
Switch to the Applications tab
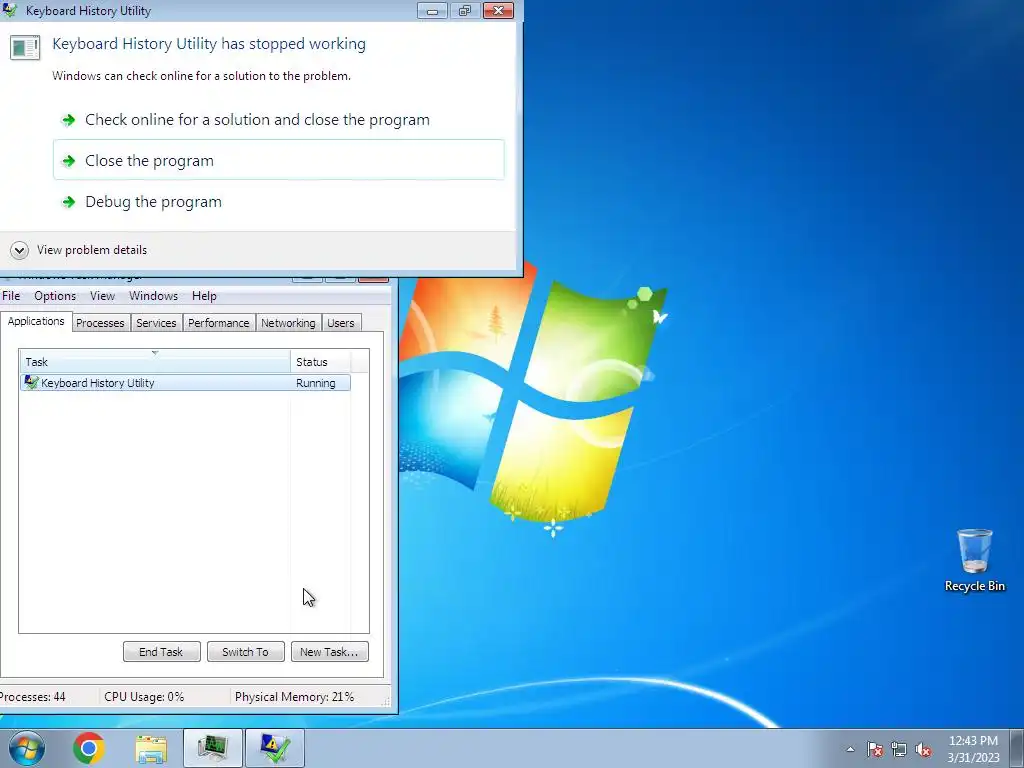tap(36, 321)
